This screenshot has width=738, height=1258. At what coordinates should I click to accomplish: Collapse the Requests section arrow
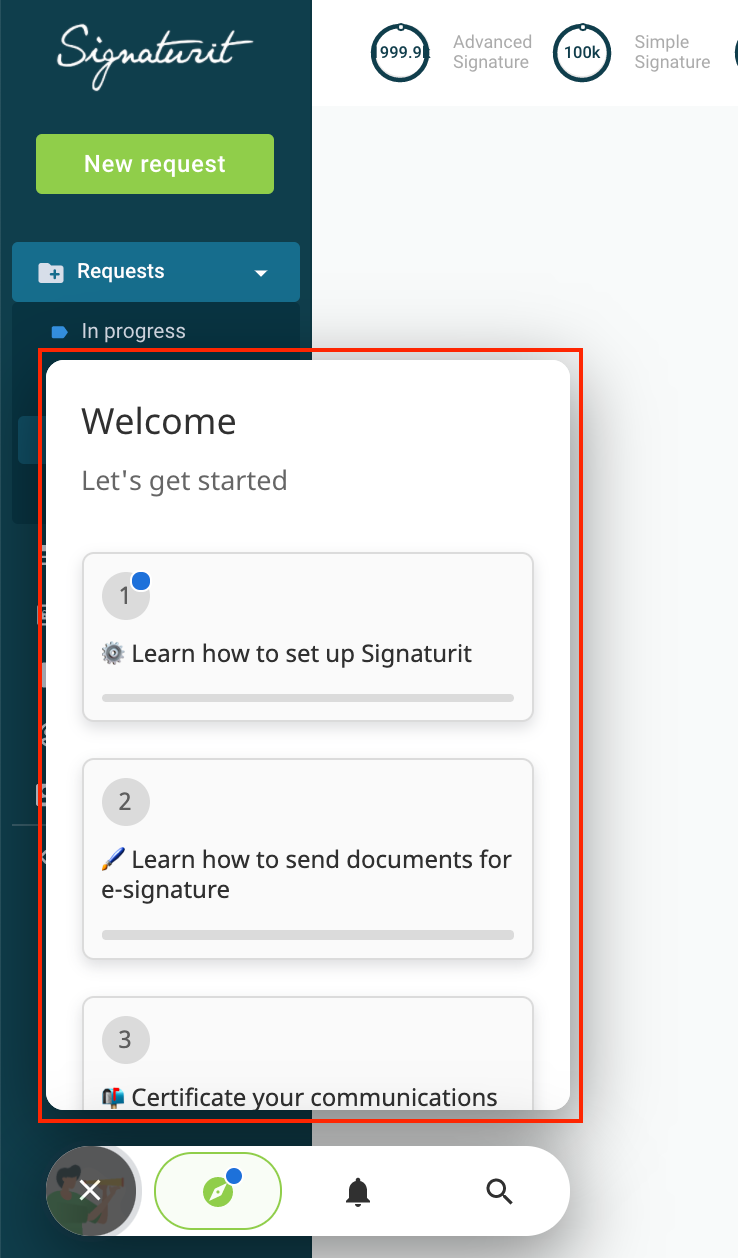coord(261,272)
